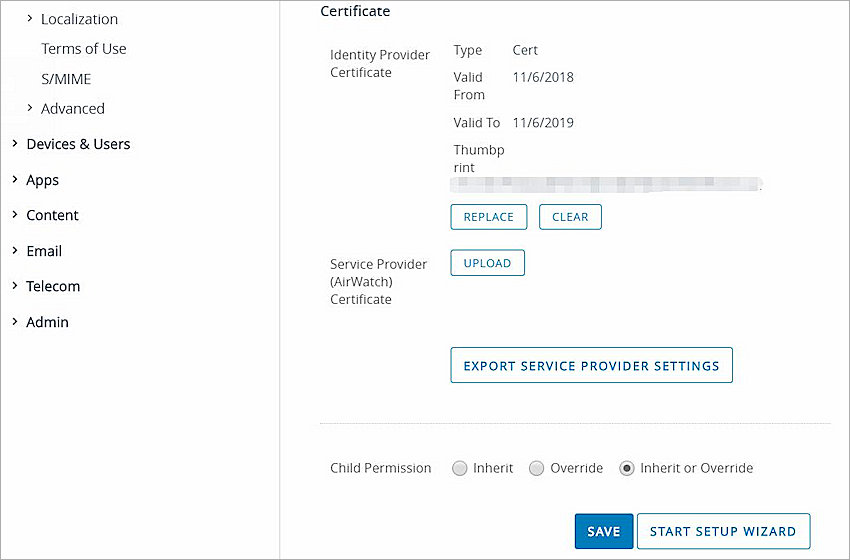The height and width of the screenshot is (560, 850).
Task: Expand the Content section chevron
Action: click(15, 215)
